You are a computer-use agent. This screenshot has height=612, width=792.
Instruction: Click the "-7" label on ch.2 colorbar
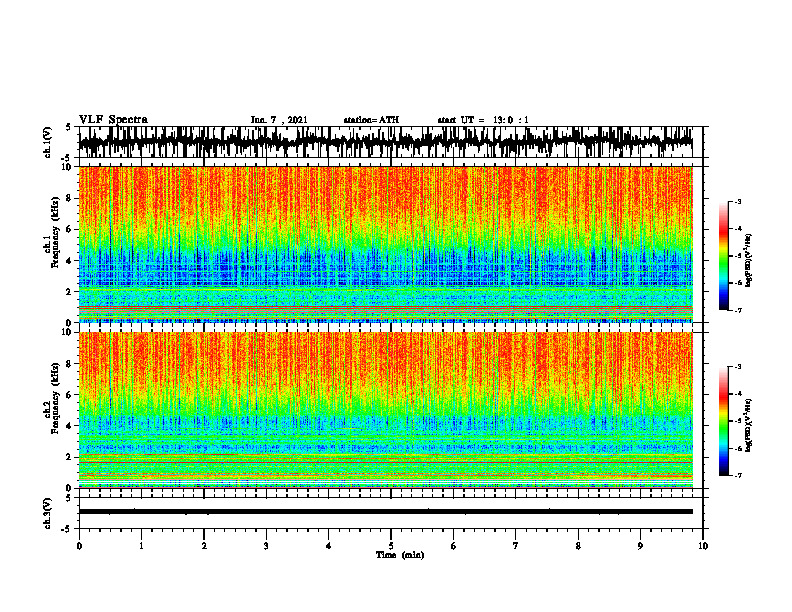tap(737, 475)
